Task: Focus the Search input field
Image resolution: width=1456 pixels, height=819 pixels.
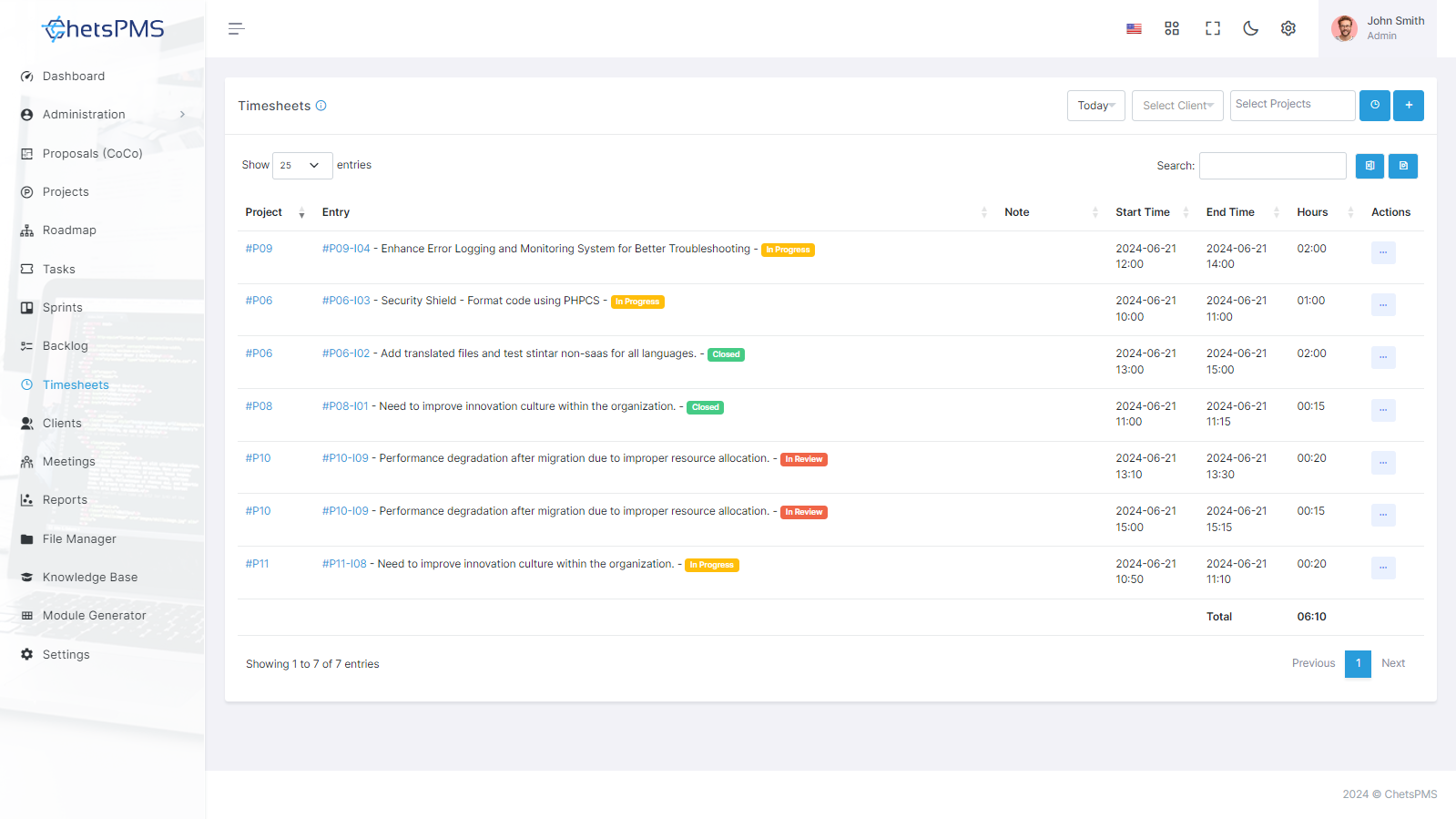Action: pos(1273,166)
